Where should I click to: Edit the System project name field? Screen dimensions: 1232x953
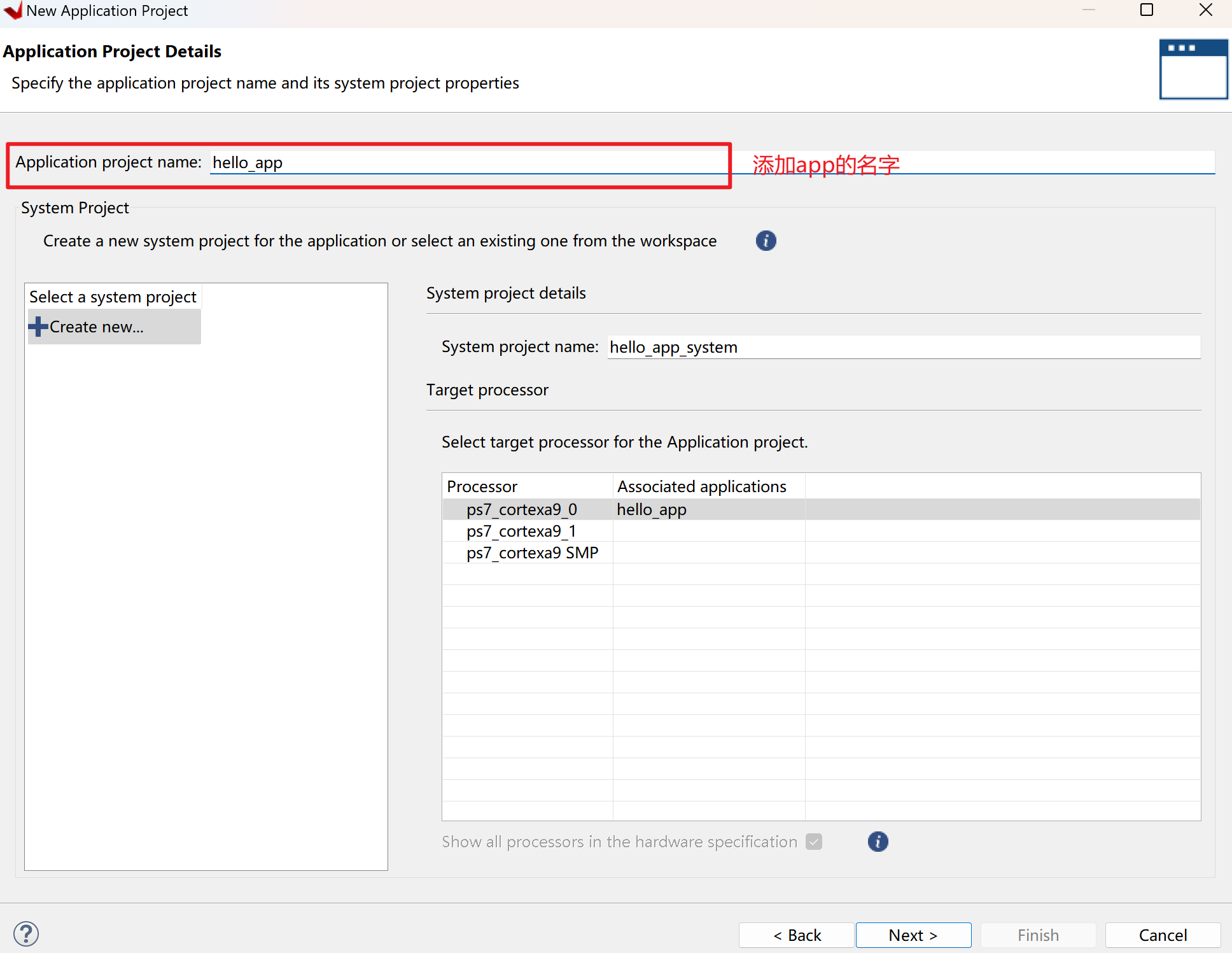pos(904,347)
